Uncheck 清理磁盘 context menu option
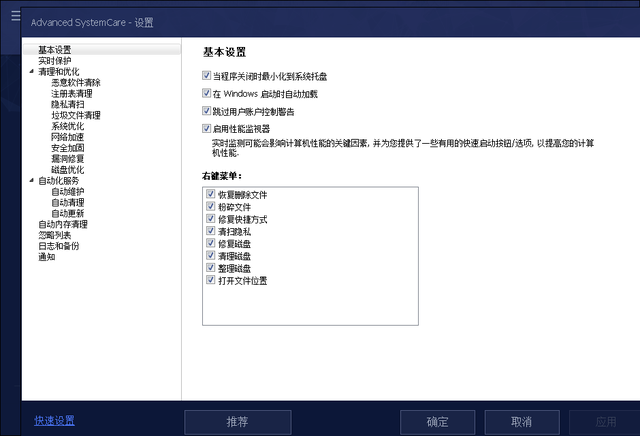640x436 pixels. tap(211, 255)
